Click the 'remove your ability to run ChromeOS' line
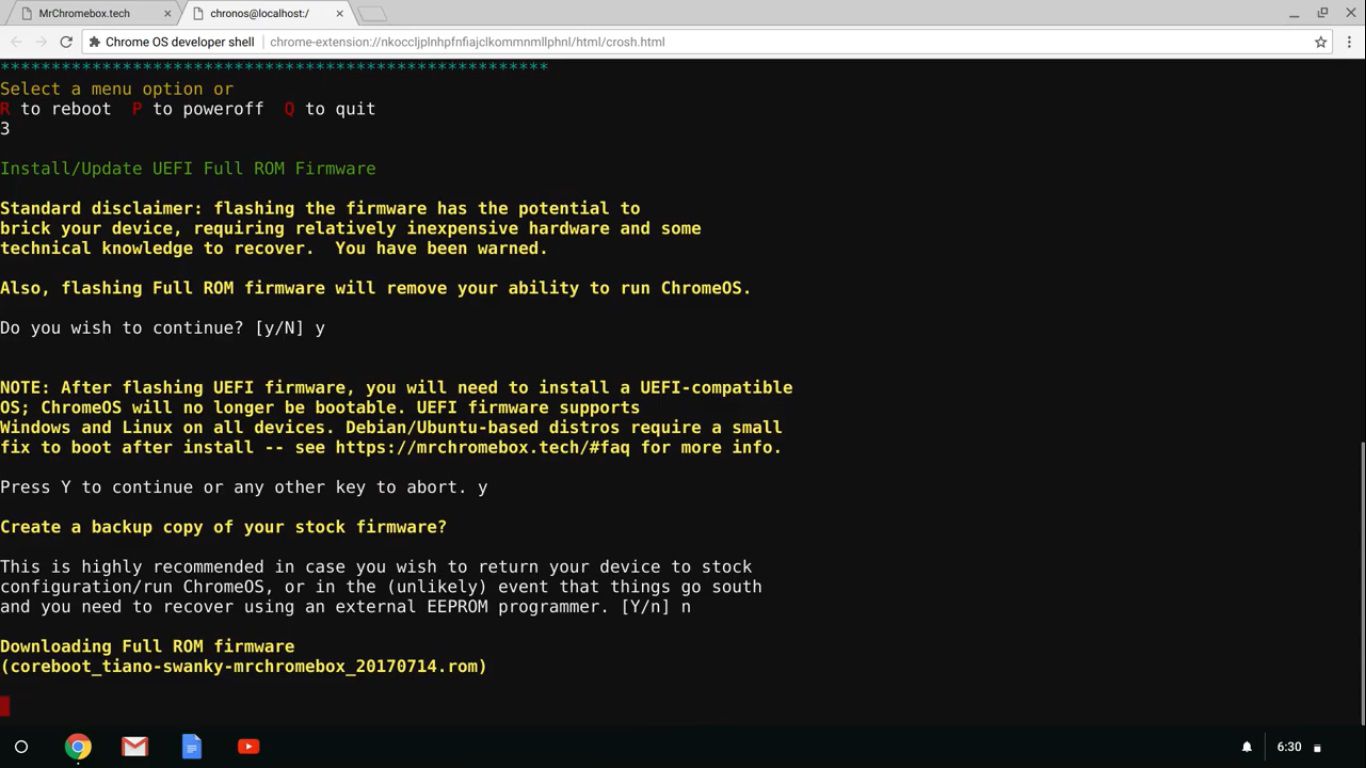This screenshot has height=768, width=1366. click(375, 288)
